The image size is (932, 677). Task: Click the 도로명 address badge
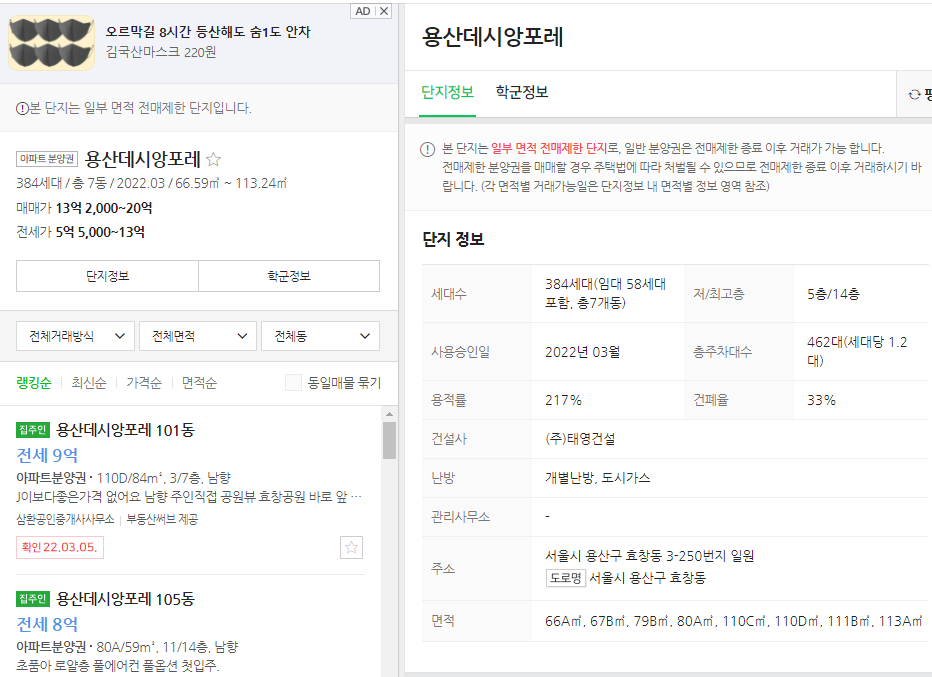click(x=566, y=578)
